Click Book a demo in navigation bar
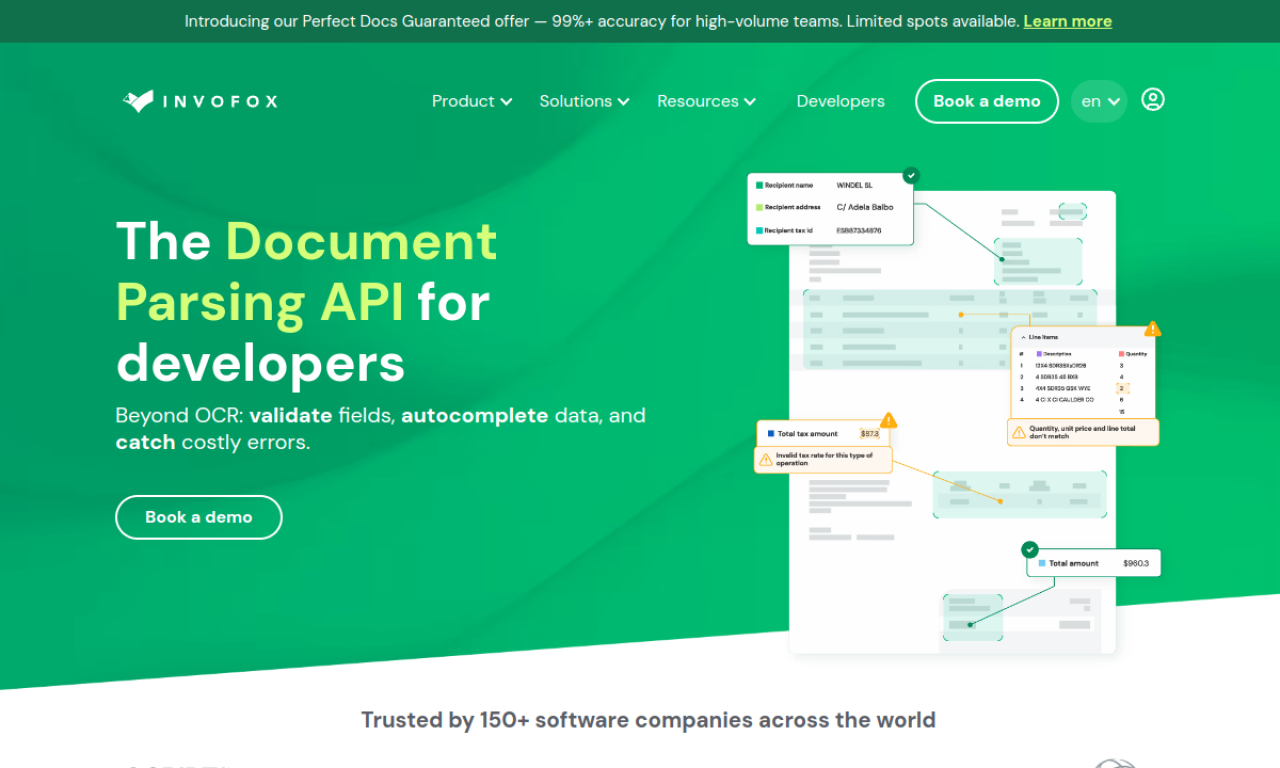 click(986, 101)
